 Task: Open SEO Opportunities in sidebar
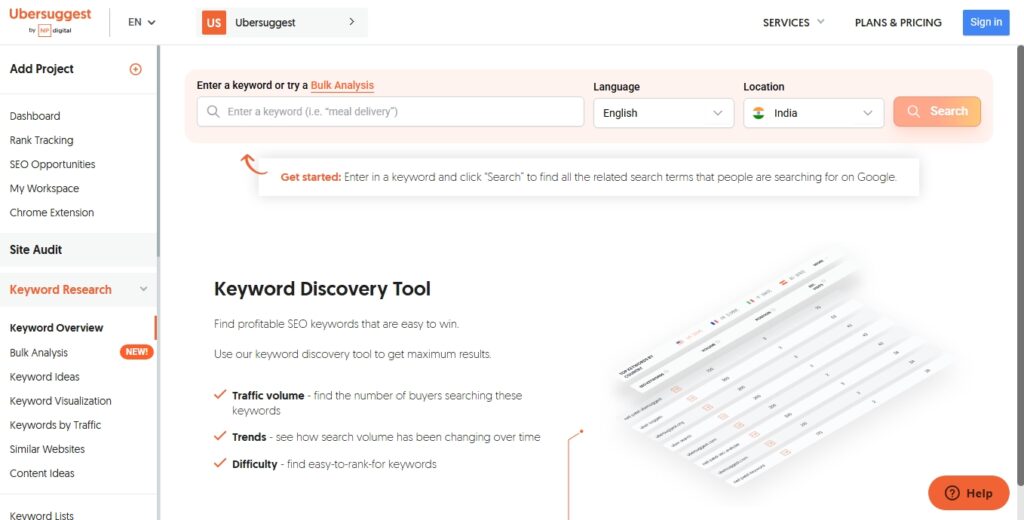click(52, 165)
